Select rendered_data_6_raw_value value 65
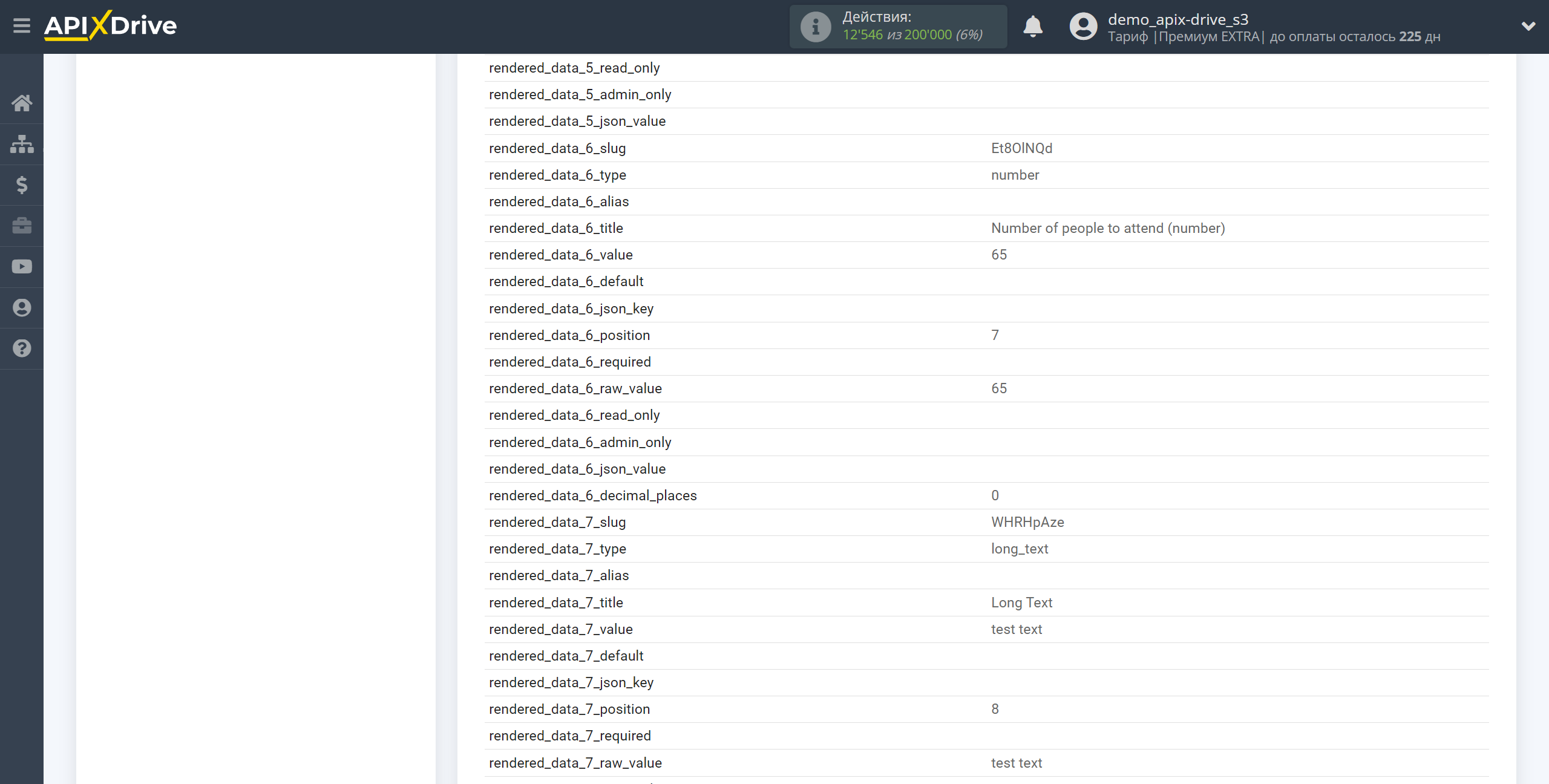Screen dimensions: 1549x784 999,388
